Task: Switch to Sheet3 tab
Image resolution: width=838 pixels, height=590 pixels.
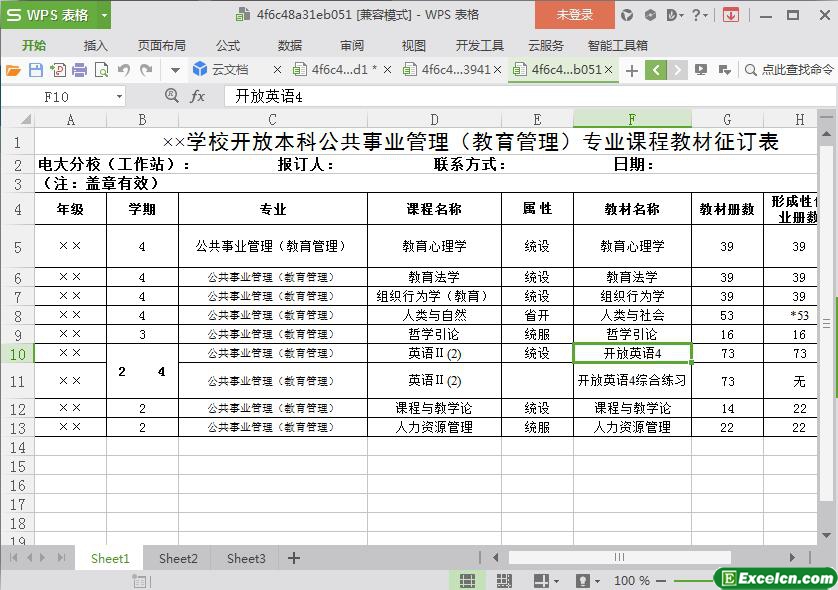Action: tap(246, 558)
